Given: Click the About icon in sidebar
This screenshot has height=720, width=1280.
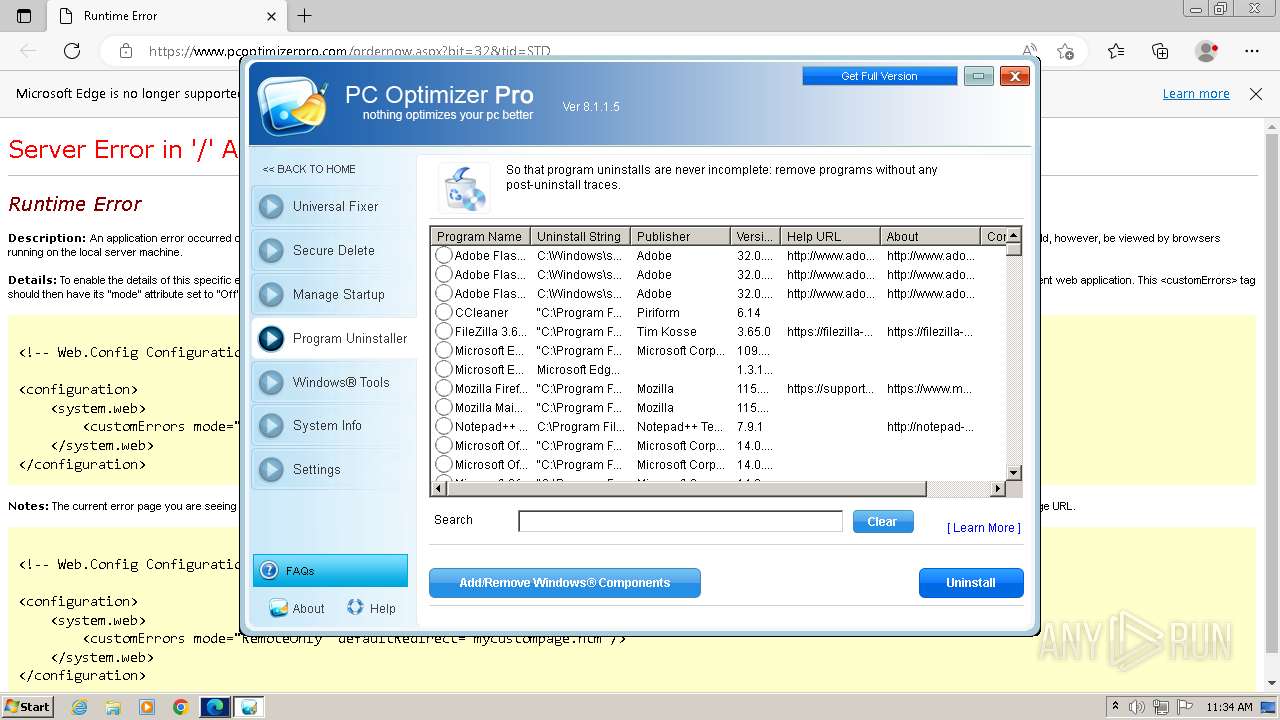Looking at the screenshot, I should coord(279,608).
